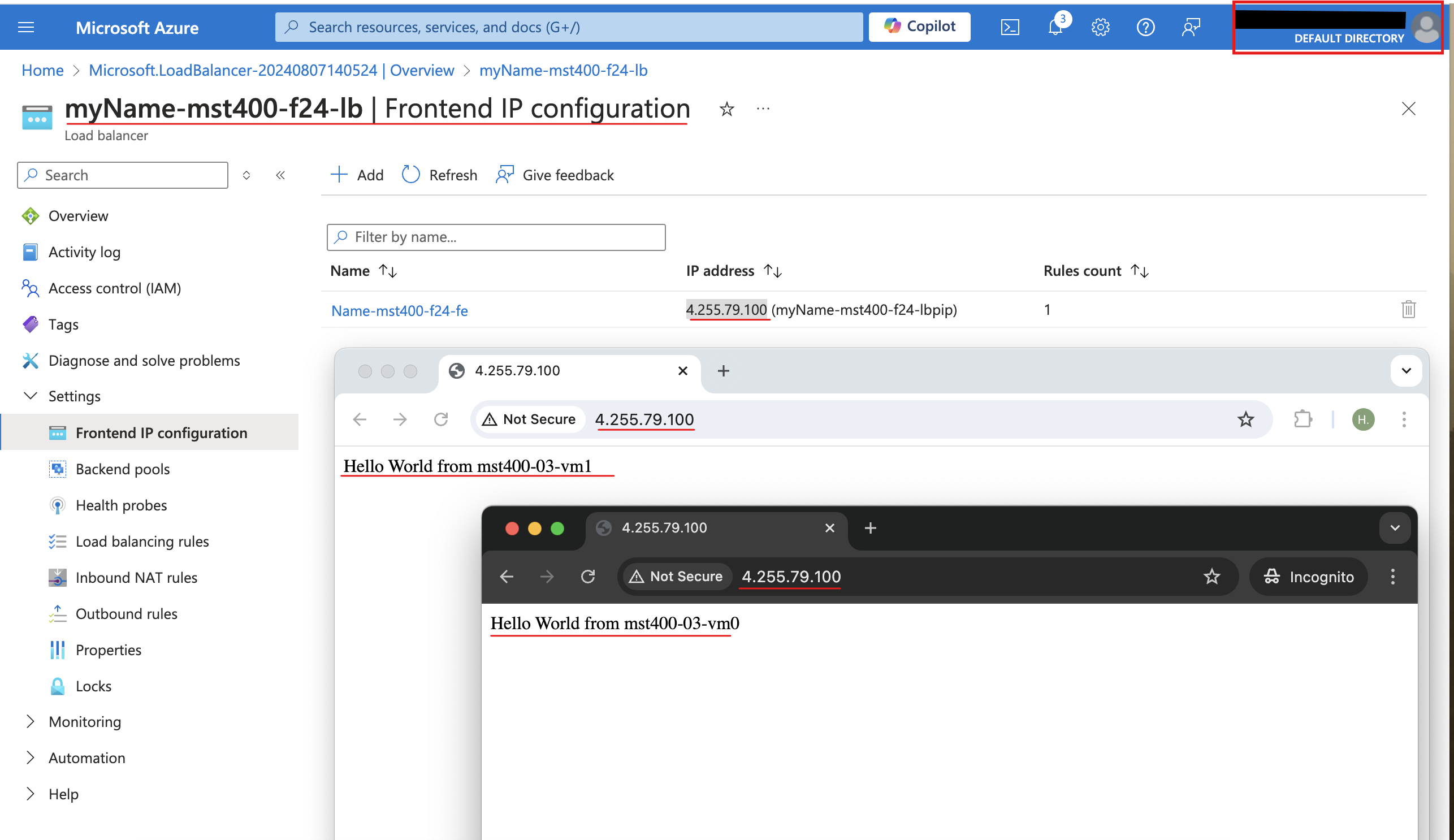Image resolution: width=1454 pixels, height=840 pixels.
Task: Reload the page in the light Chrome window
Action: [442, 419]
